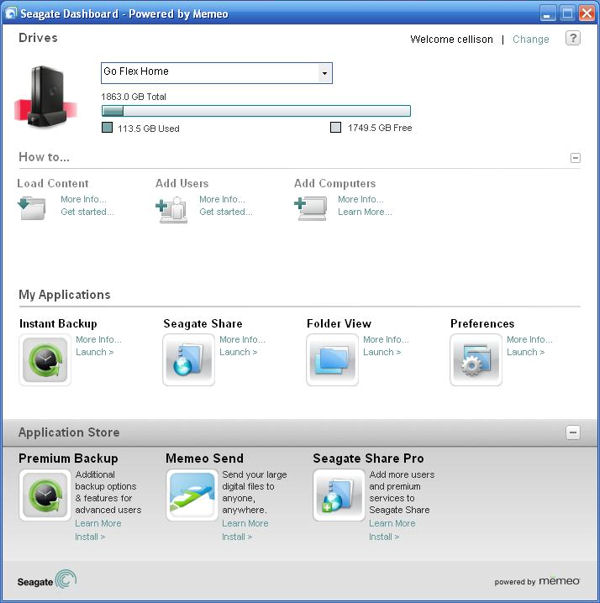Click Learn More for Memeo Send
This screenshot has height=603, width=600.
(245, 523)
